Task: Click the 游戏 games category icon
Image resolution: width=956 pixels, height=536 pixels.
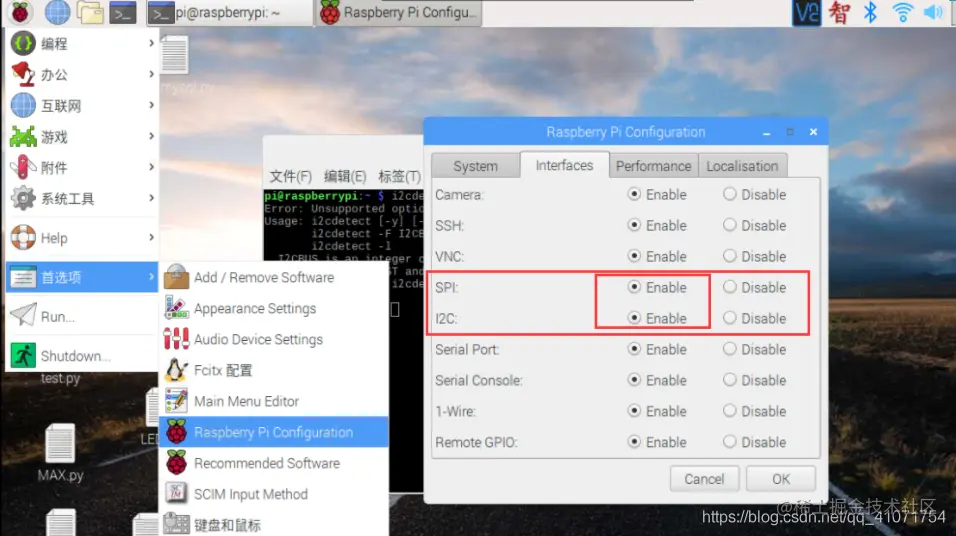Action: (23, 137)
